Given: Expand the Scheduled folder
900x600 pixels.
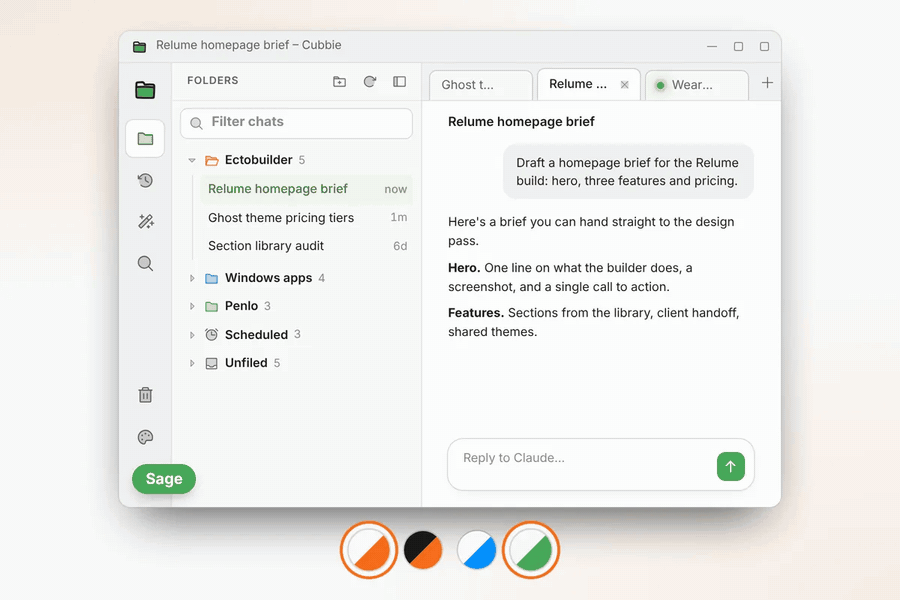Looking at the screenshot, I should [192, 335].
